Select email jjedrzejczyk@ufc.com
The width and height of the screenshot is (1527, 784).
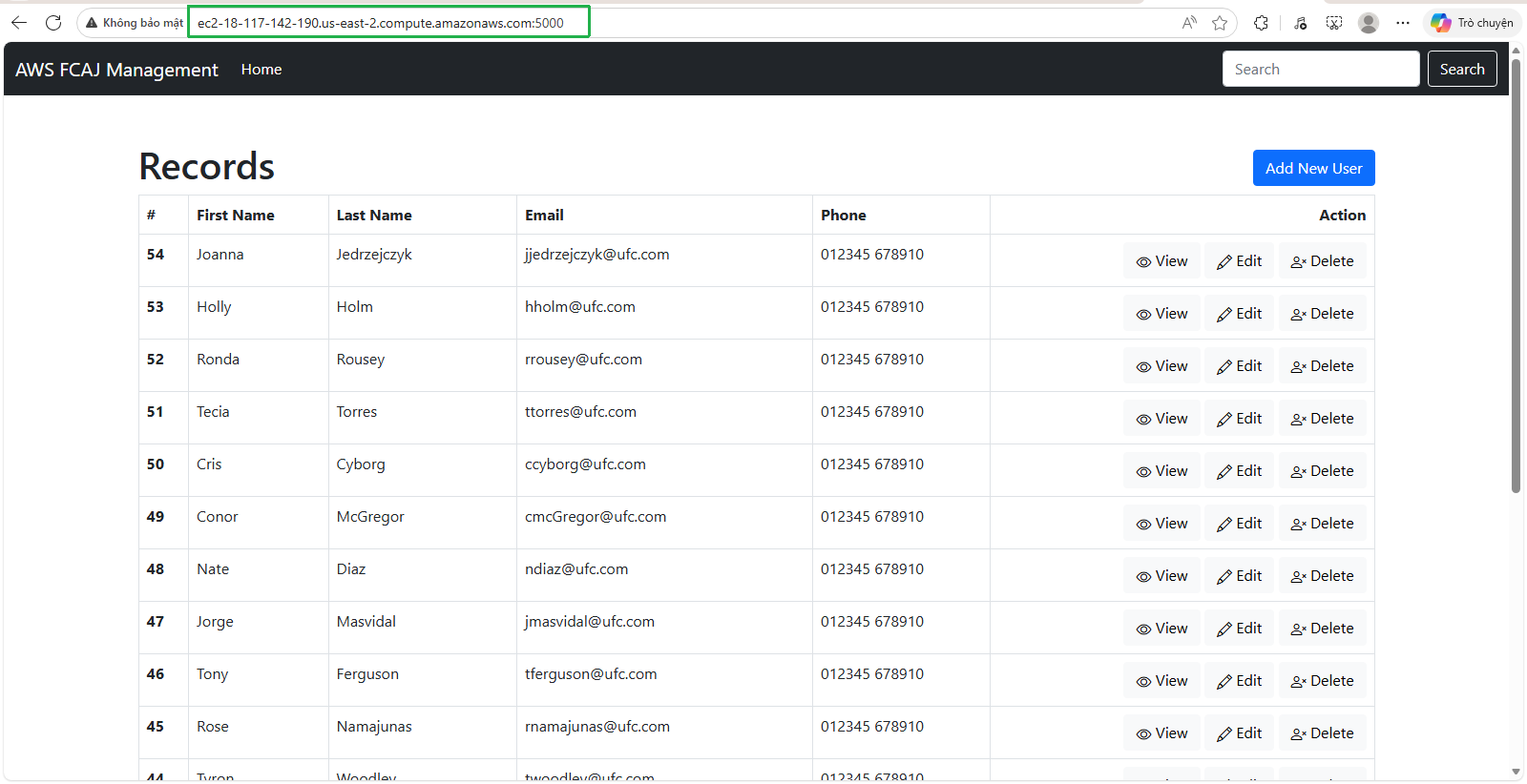point(597,255)
